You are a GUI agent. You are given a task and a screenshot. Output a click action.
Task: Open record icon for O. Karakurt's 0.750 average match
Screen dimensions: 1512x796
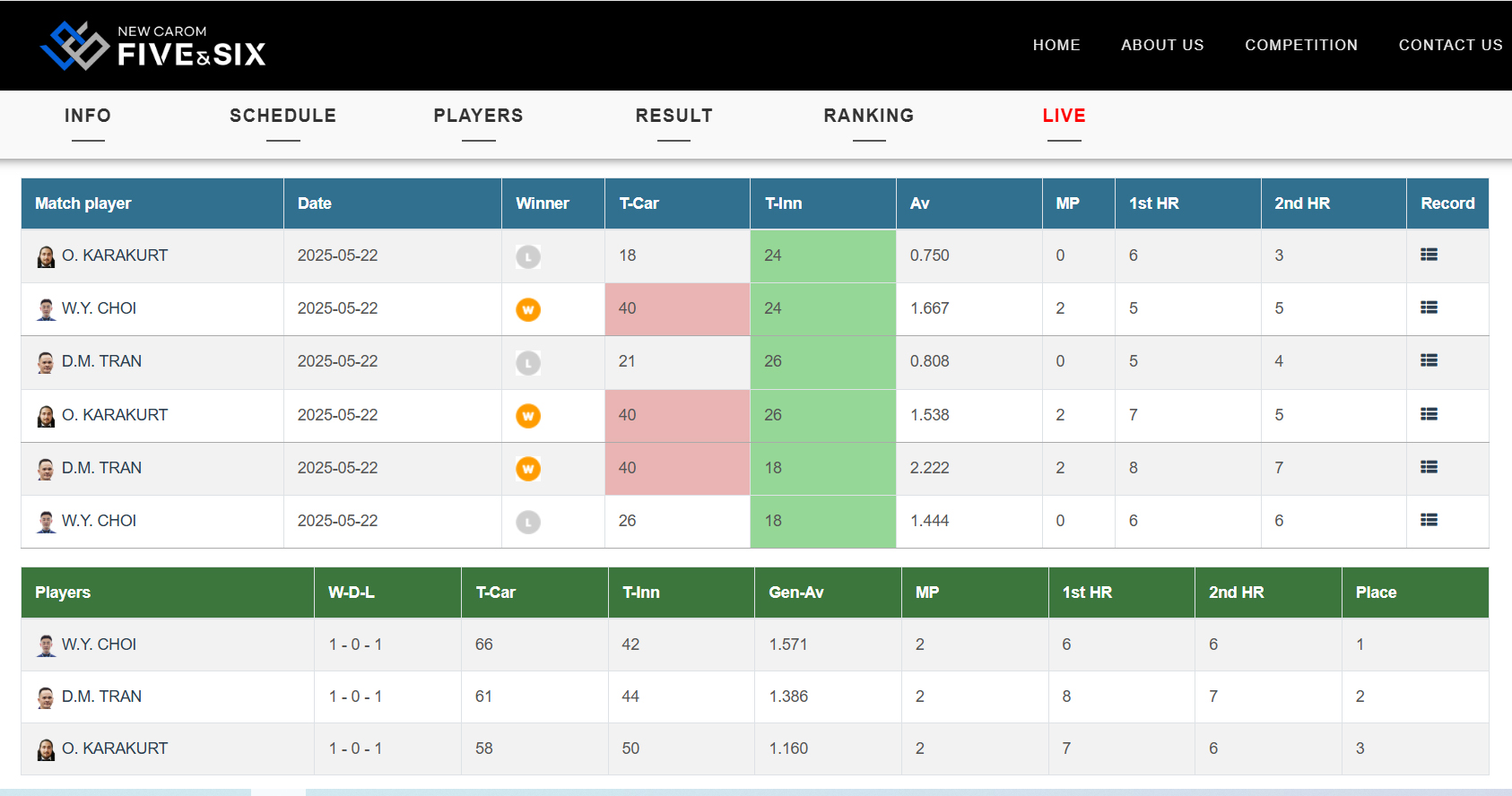[1429, 255]
